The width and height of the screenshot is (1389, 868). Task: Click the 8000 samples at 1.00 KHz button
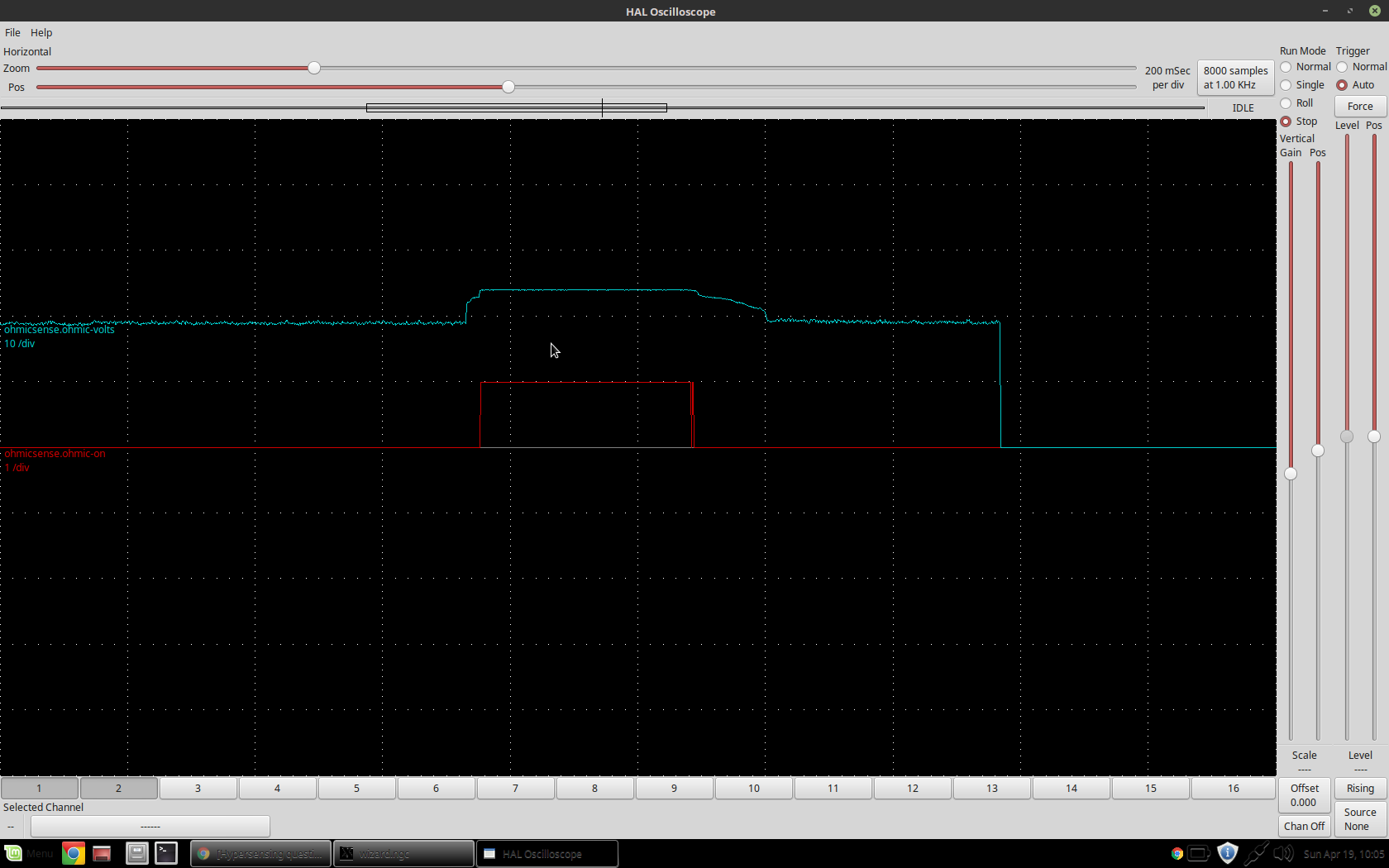(1235, 78)
